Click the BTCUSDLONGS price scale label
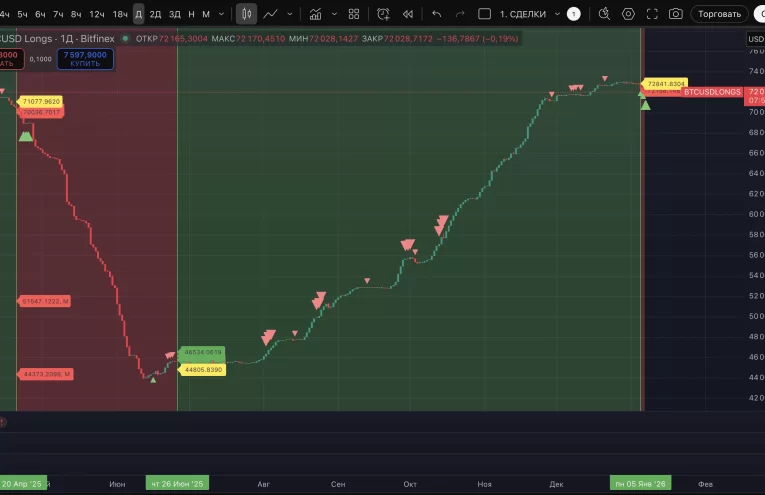This screenshot has width=765, height=495. tap(712, 92)
